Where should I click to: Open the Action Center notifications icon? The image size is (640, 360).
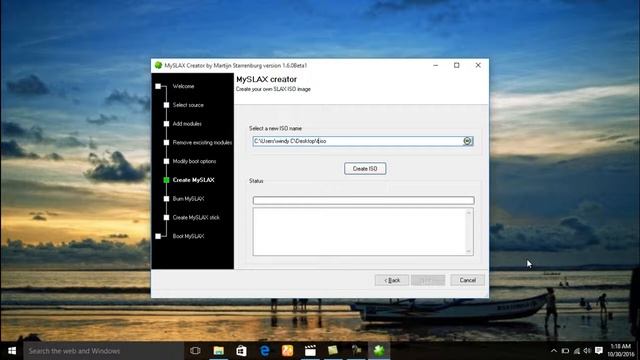coord(599,351)
